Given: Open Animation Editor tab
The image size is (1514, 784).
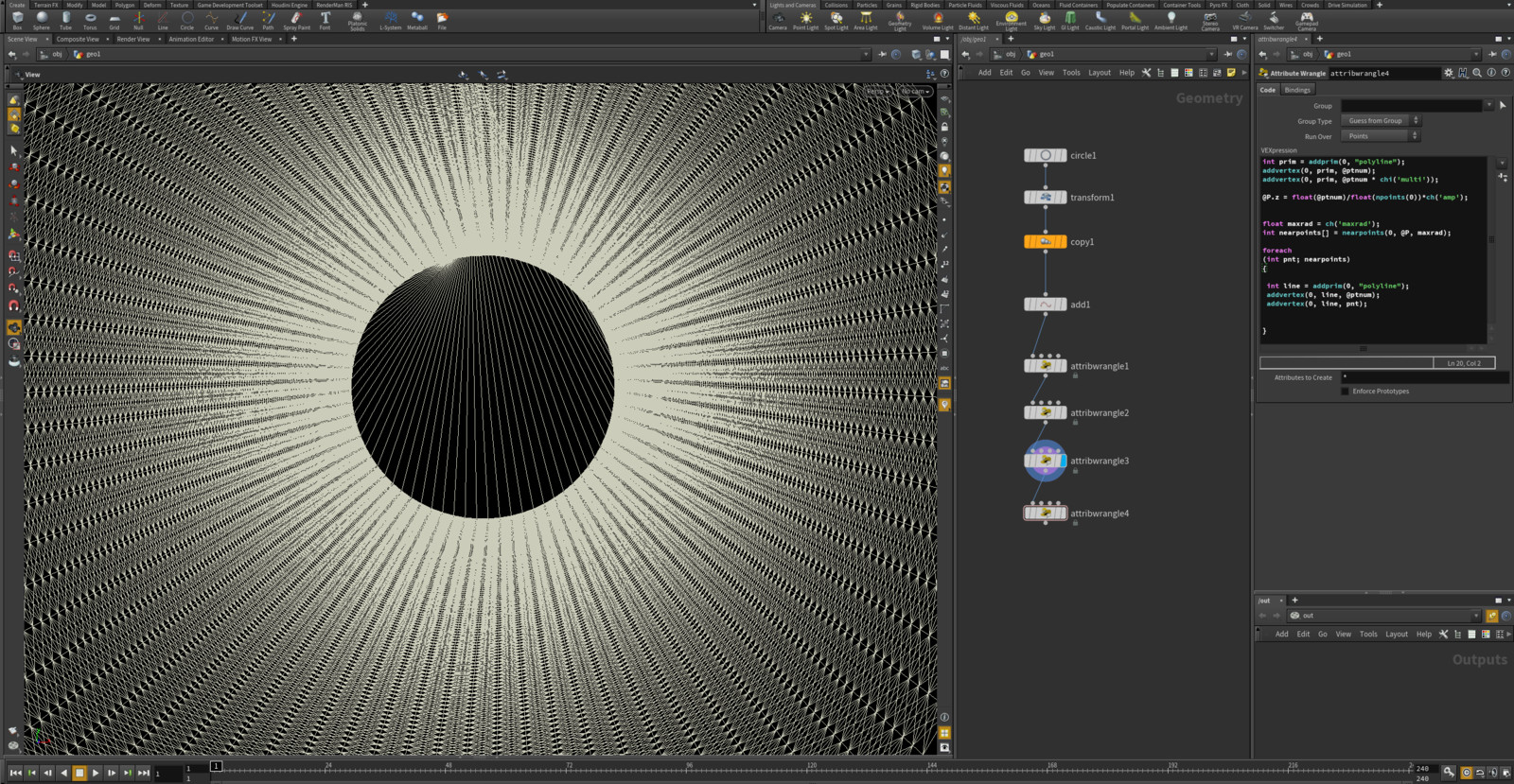Looking at the screenshot, I should tap(191, 39).
